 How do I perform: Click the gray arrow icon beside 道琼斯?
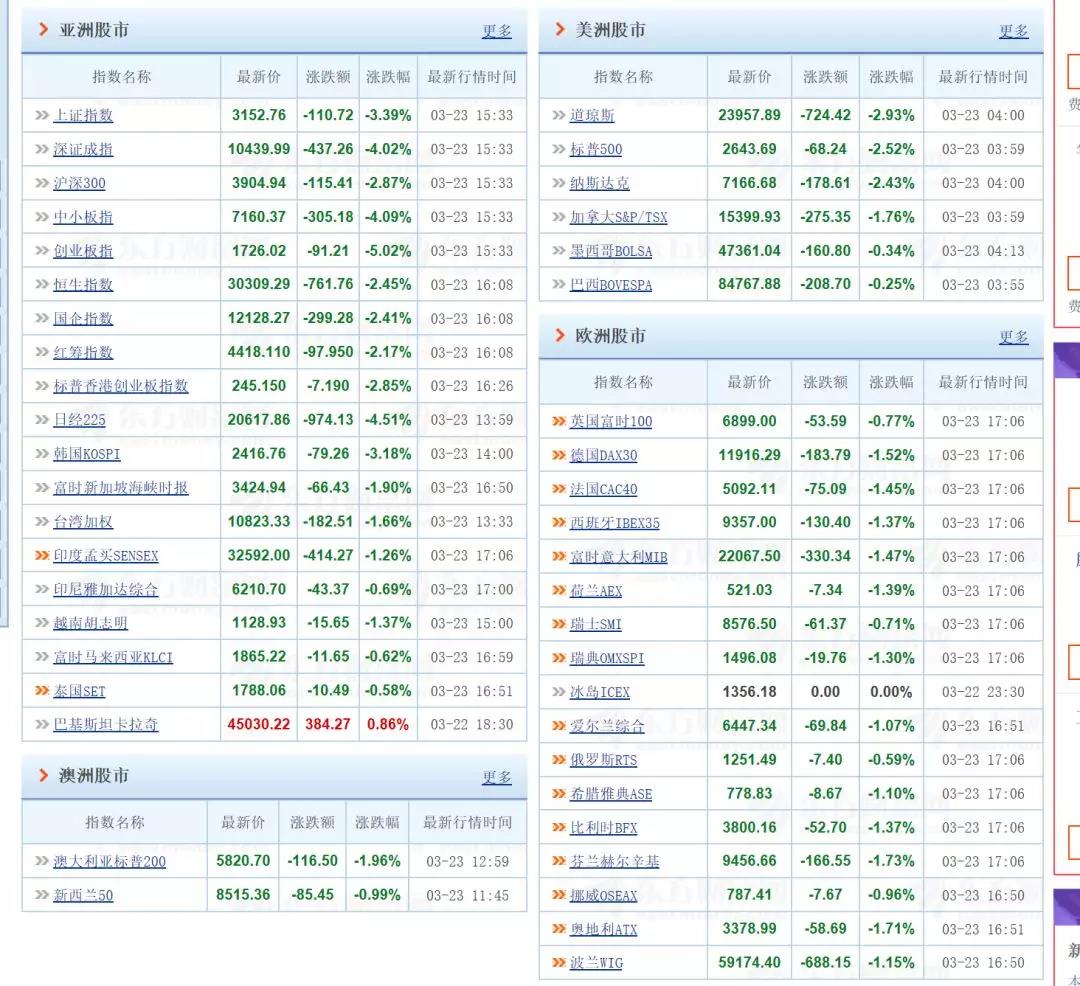pyautogui.click(x=558, y=115)
